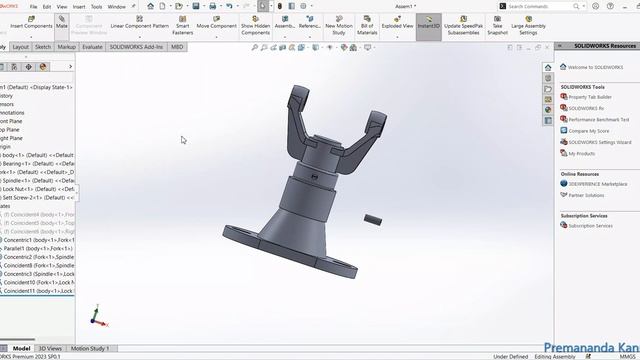Open a file using the Open folder icon
Viewport: 640px width, 360px height.
click(x=178, y=6)
